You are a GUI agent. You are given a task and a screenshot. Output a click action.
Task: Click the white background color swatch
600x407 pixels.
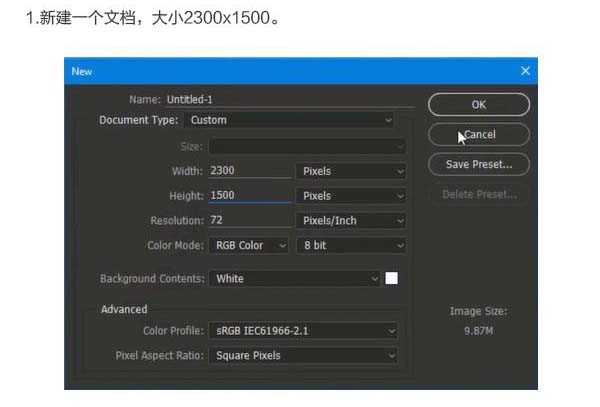click(x=392, y=278)
